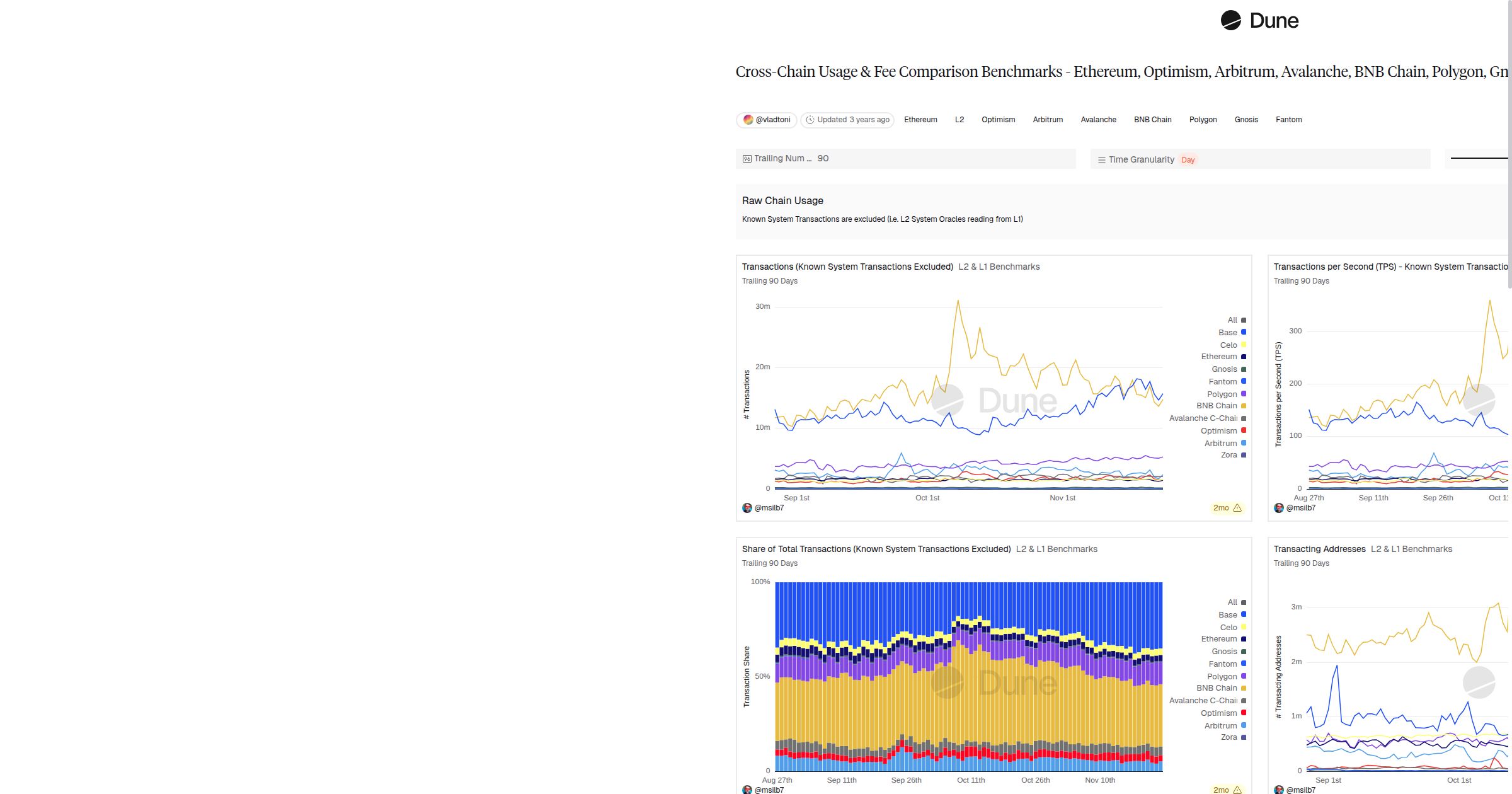
Task: Click the hamburger icon beside Time Granularity
Action: [1101, 159]
